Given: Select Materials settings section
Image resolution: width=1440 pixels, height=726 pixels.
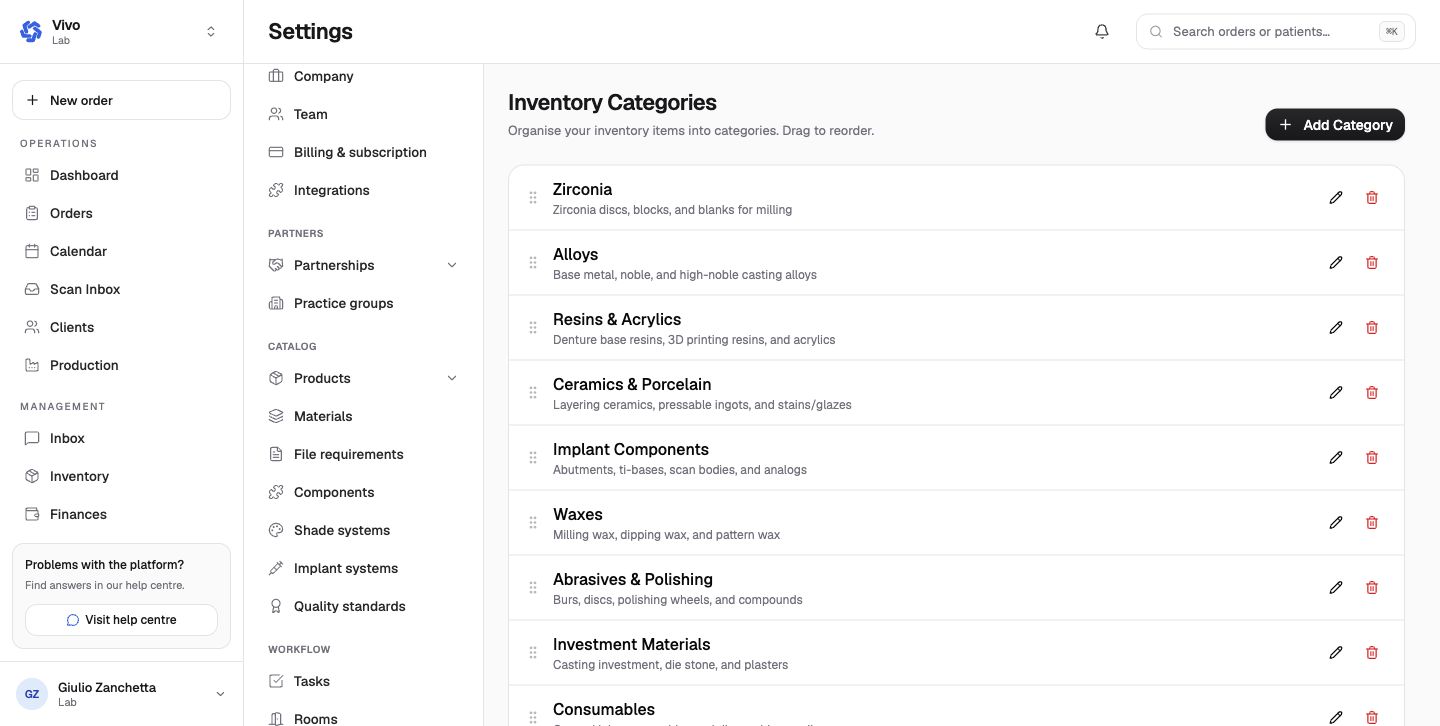Looking at the screenshot, I should point(363,416).
